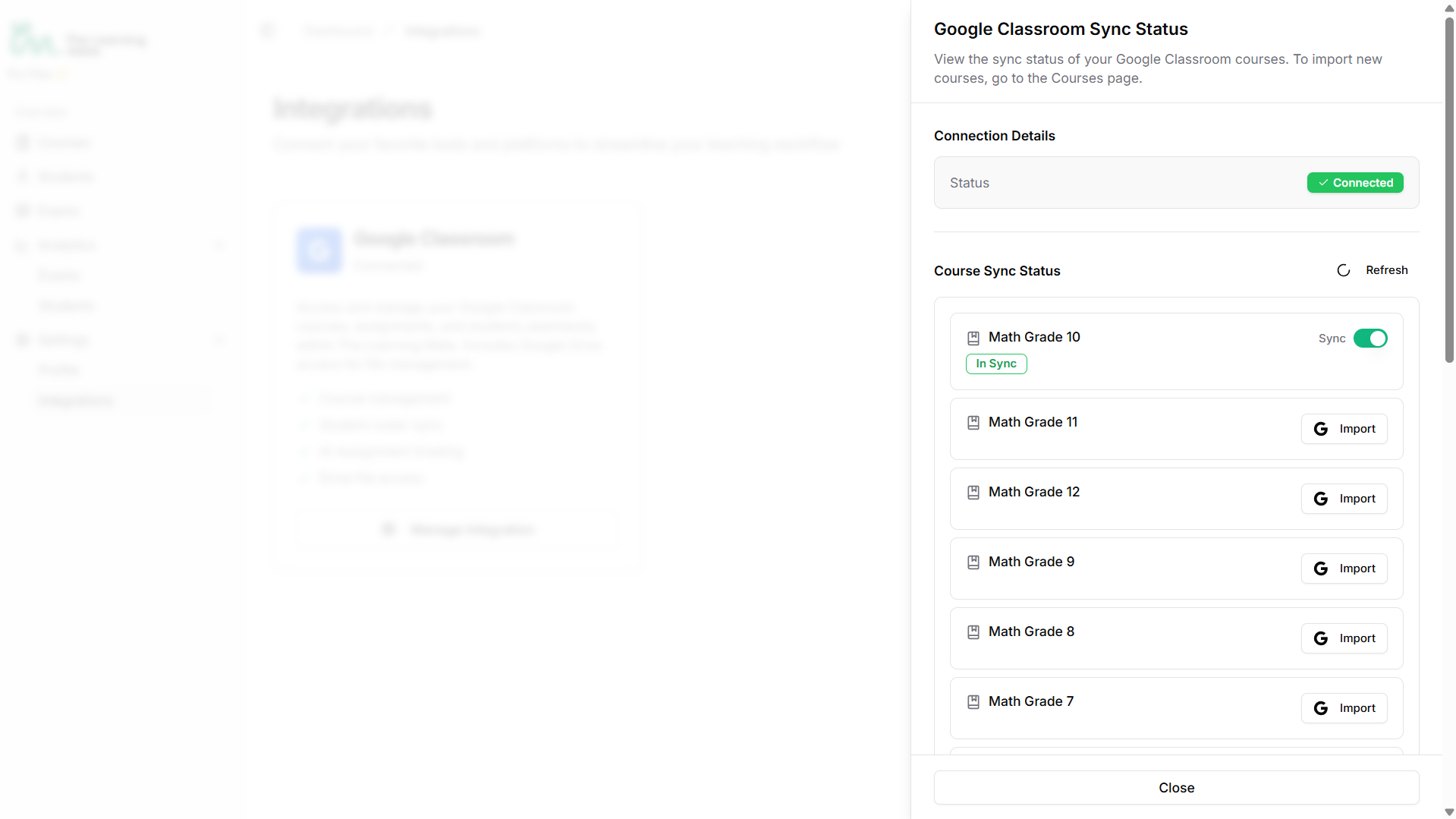Click the Google icon in the Math Grade 12 row
The height and width of the screenshot is (819, 1456).
pos(1321,499)
